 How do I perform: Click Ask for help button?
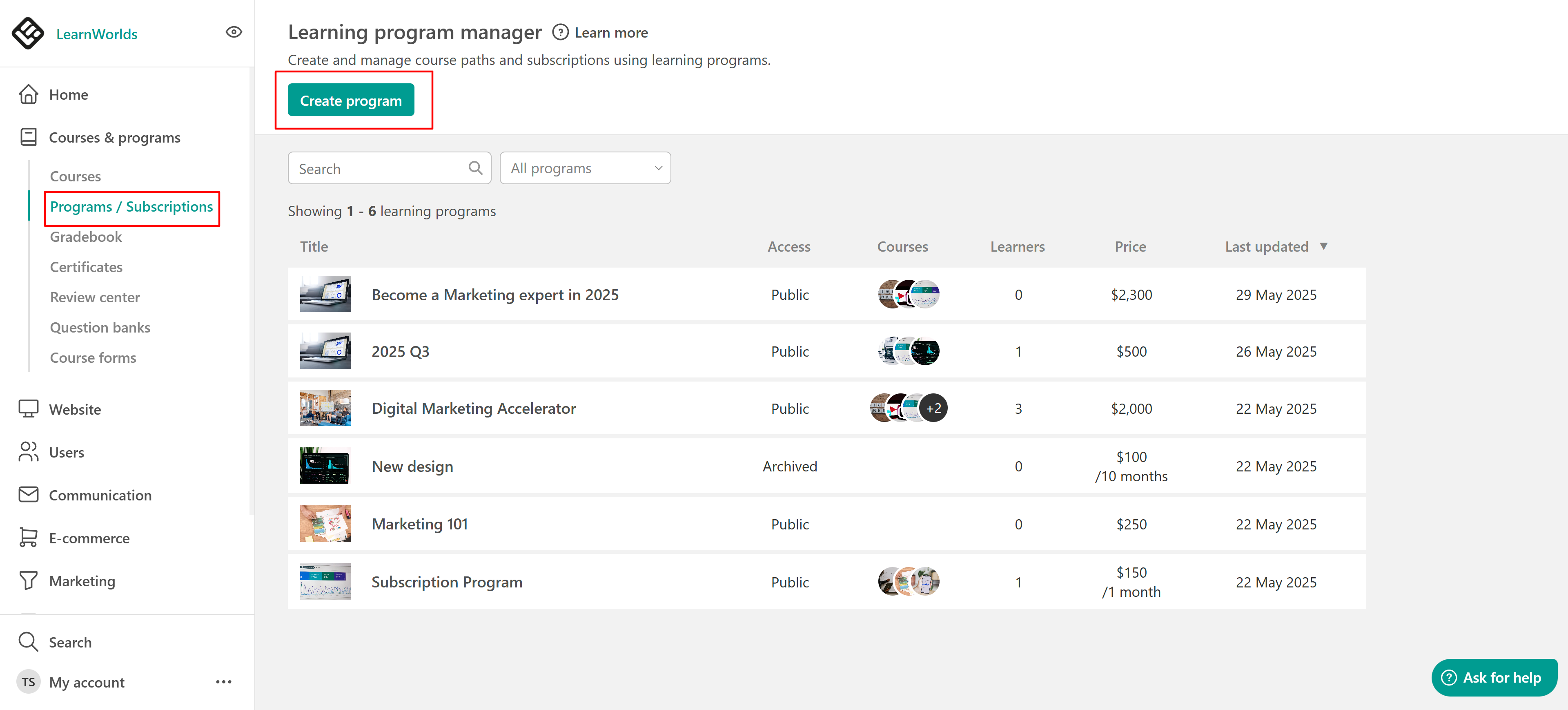click(x=1494, y=677)
